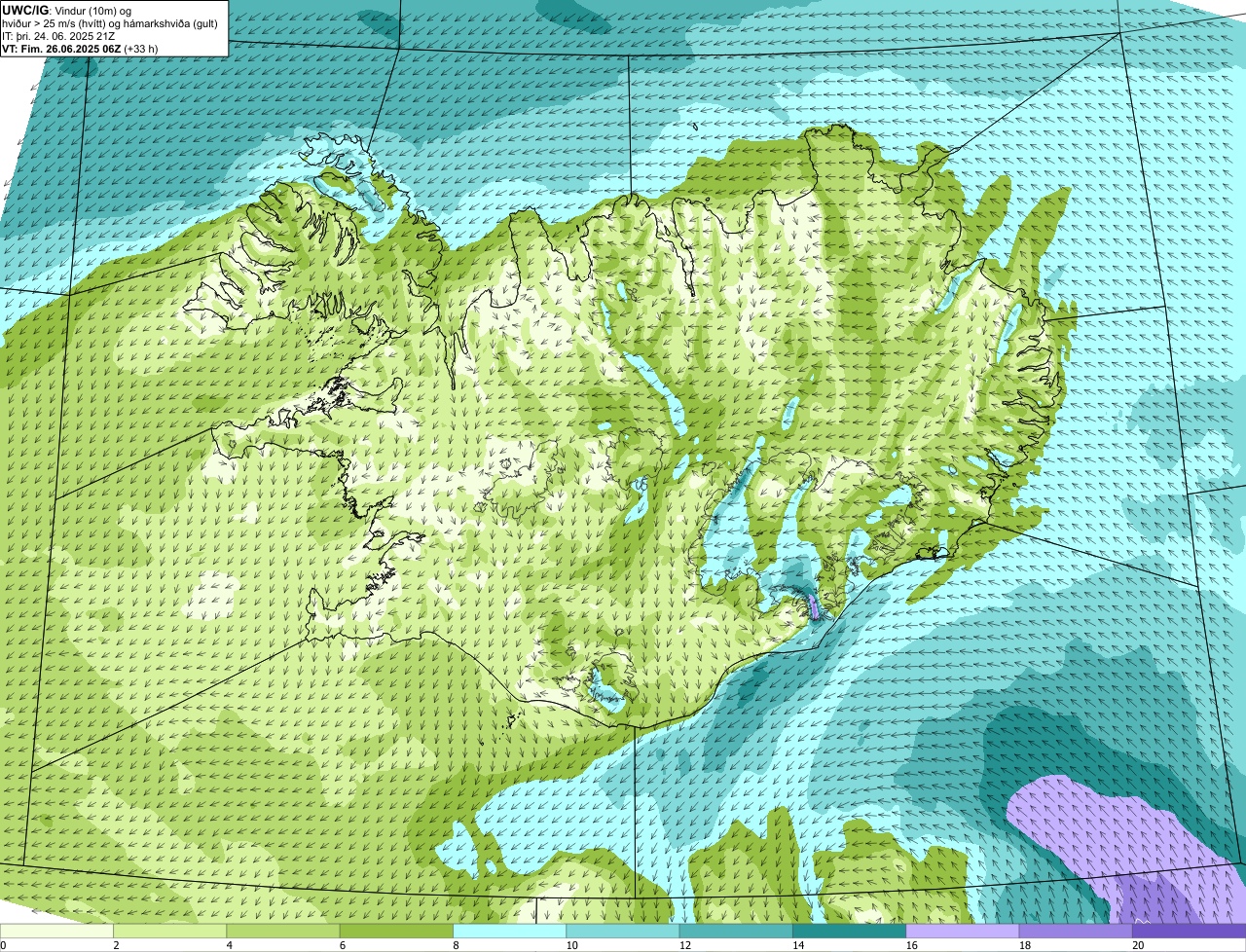Image resolution: width=1246 pixels, height=952 pixels.
Task: Click the 2–4 m/s light green legend swatch
Action: [x=171, y=931]
